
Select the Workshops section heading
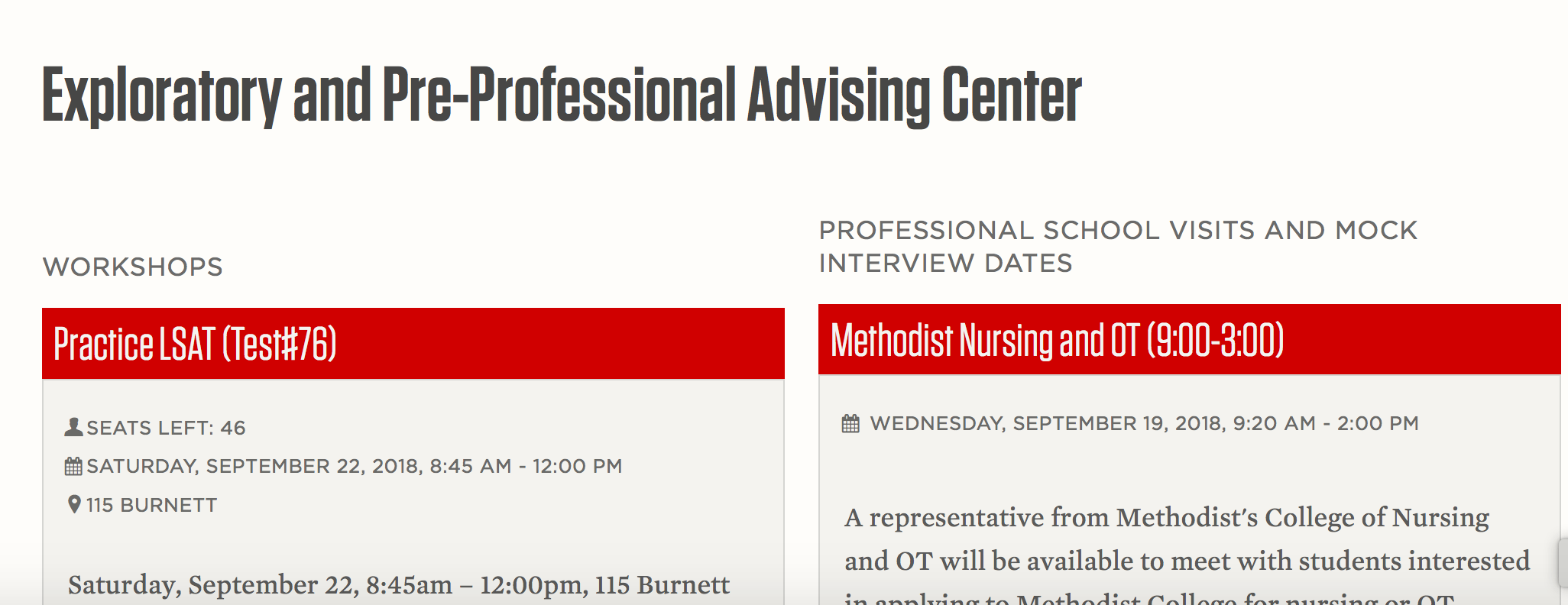tap(133, 267)
